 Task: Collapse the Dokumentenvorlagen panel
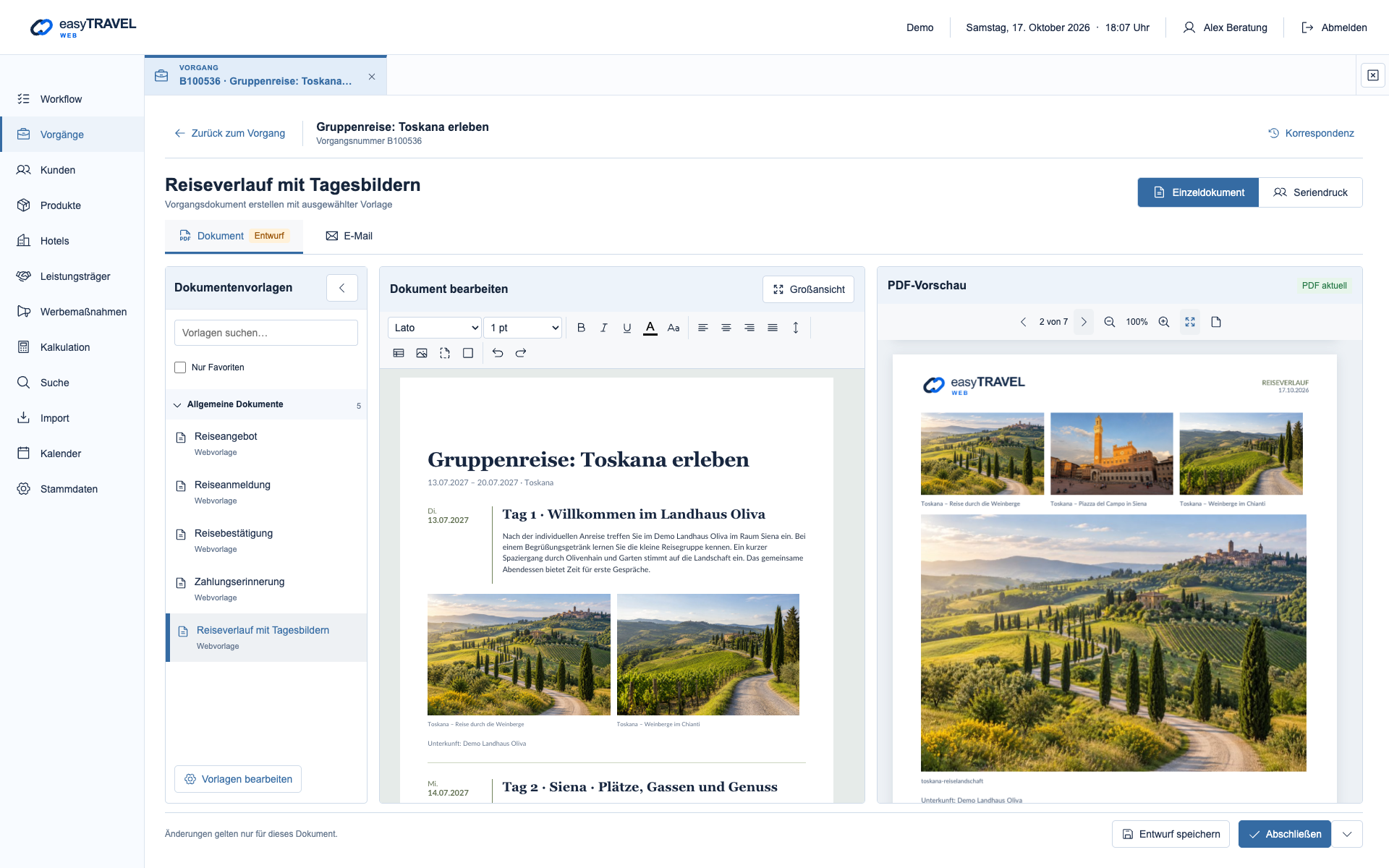(x=342, y=288)
